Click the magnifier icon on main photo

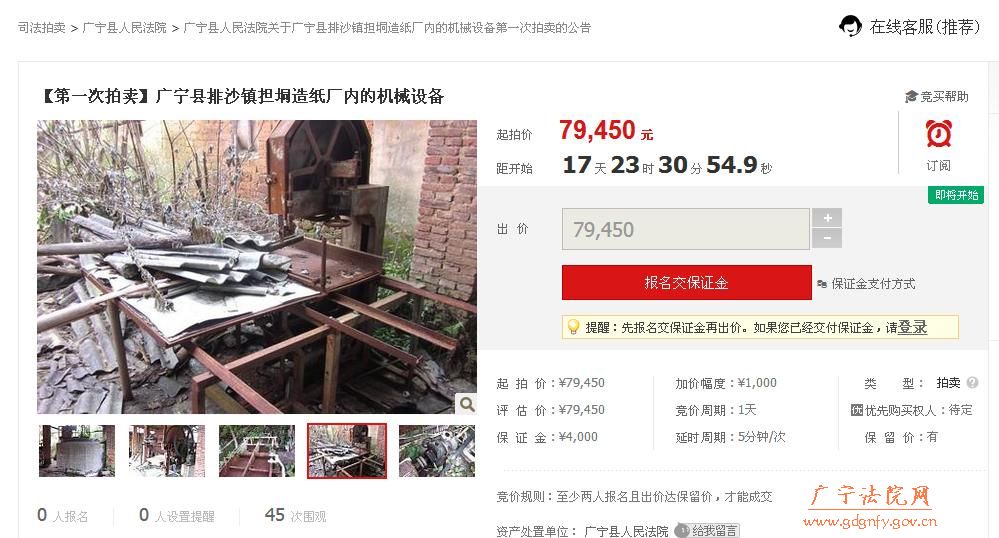click(467, 404)
